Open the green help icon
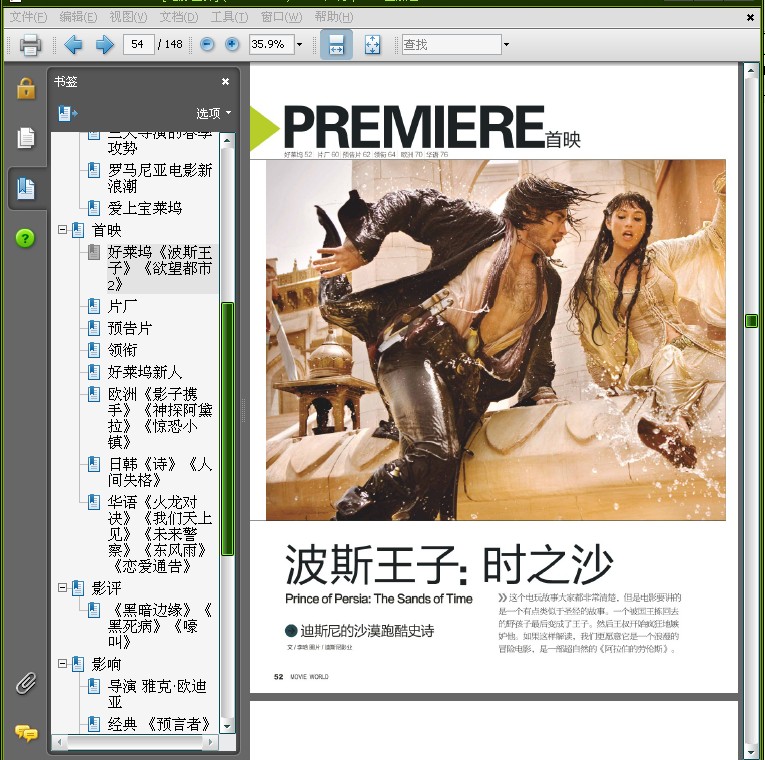 pyautogui.click(x=25, y=239)
